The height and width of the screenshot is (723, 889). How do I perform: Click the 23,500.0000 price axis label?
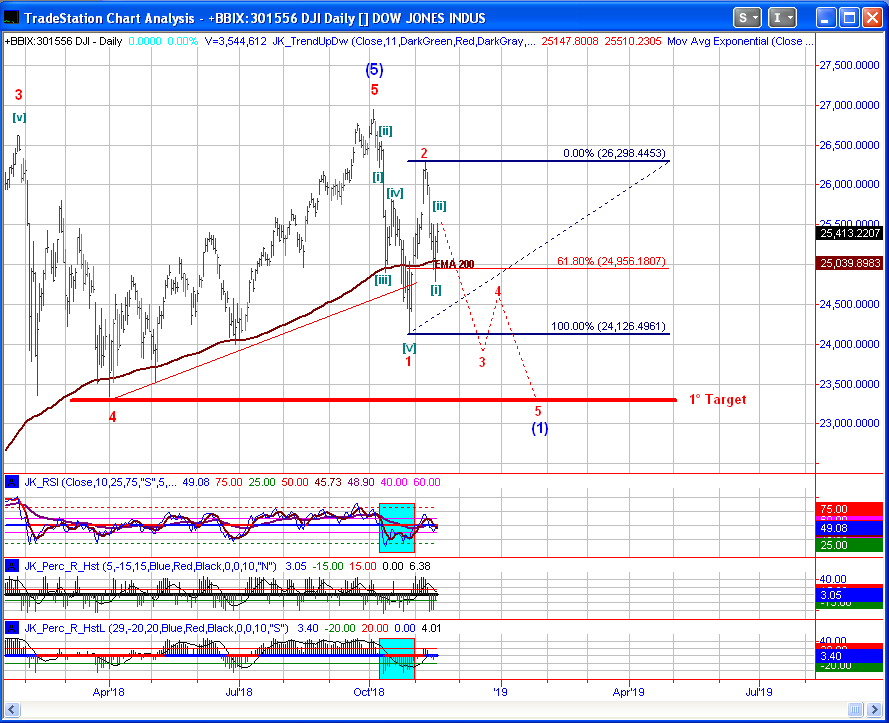[849, 384]
